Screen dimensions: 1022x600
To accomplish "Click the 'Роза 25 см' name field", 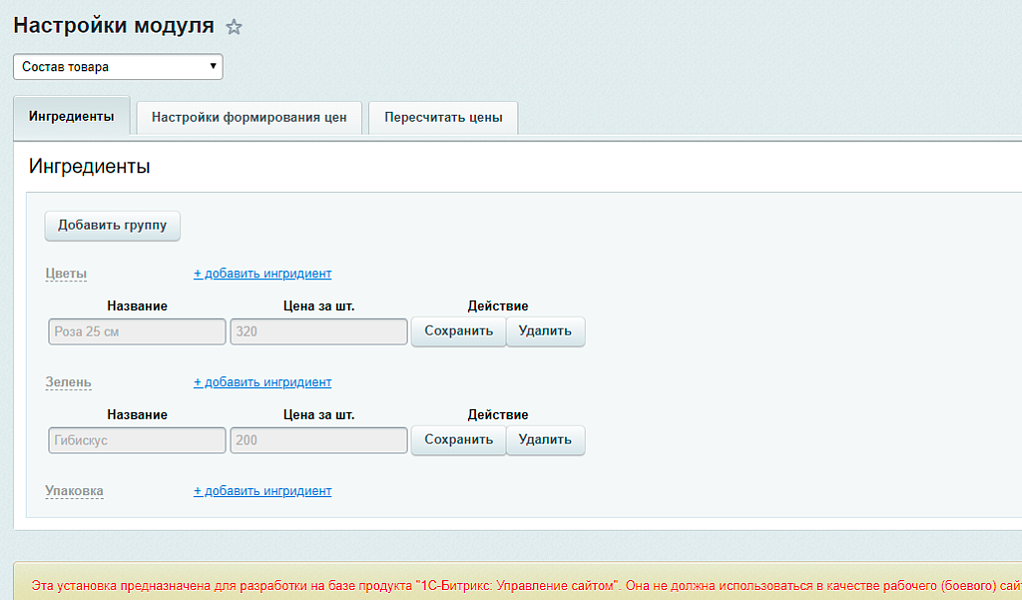I will pyautogui.click(x=136, y=331).
